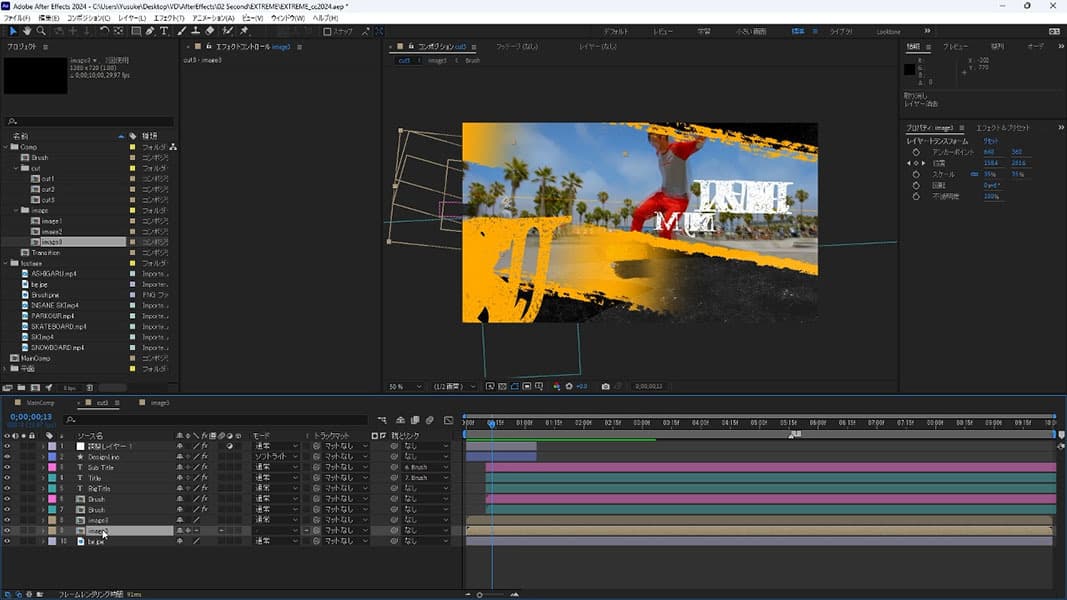Select the Rotation tool in toolbar
The image size is (1067, 600).
(104, 31)
